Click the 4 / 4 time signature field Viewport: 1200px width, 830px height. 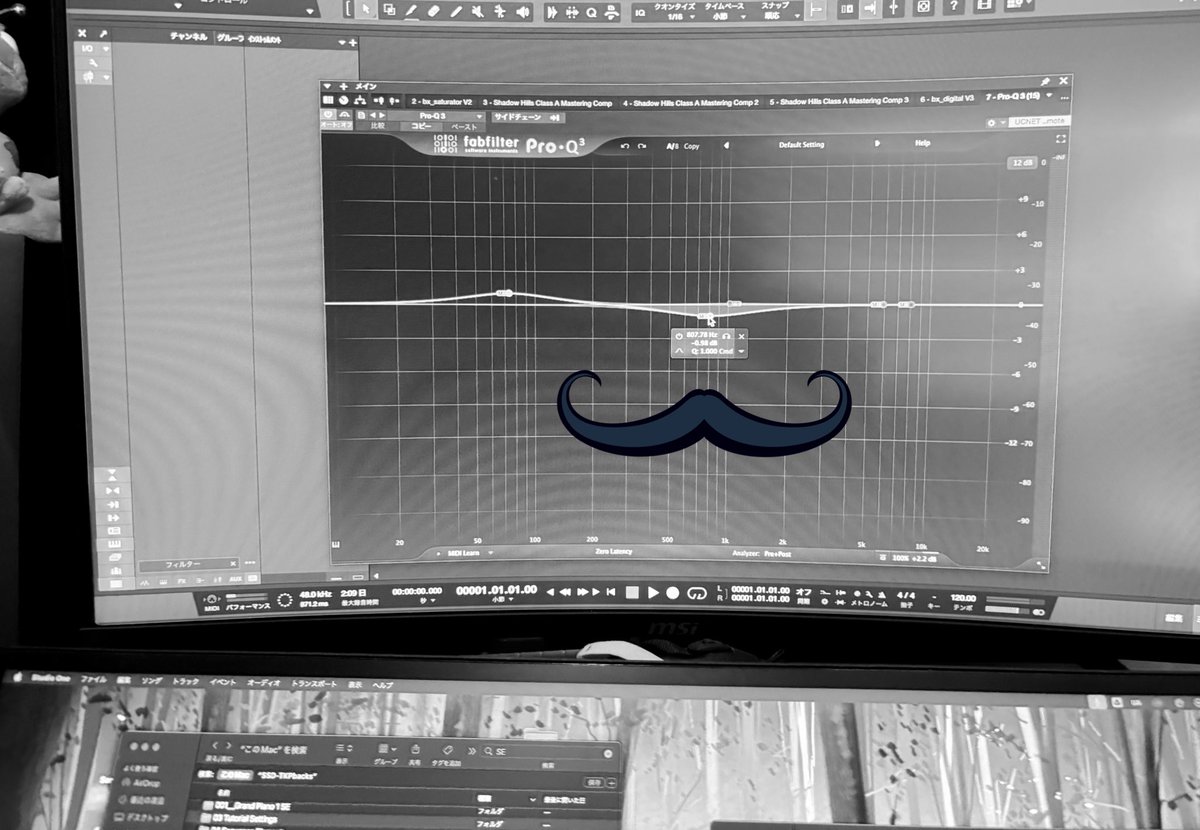point(907,594)
